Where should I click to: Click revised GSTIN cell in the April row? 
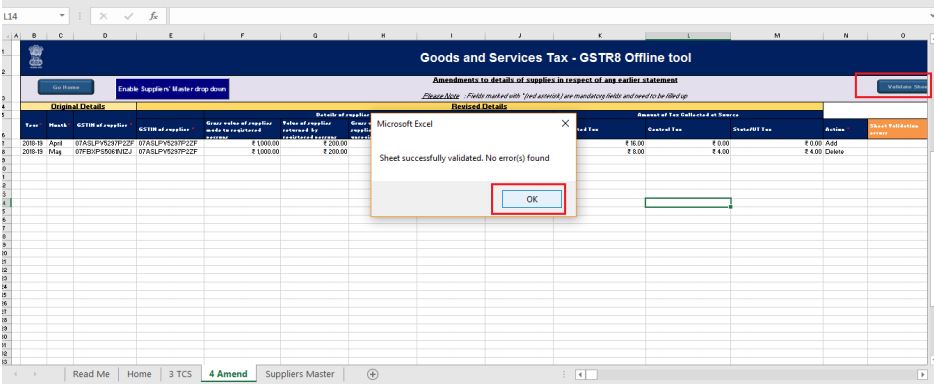[170, 143]
